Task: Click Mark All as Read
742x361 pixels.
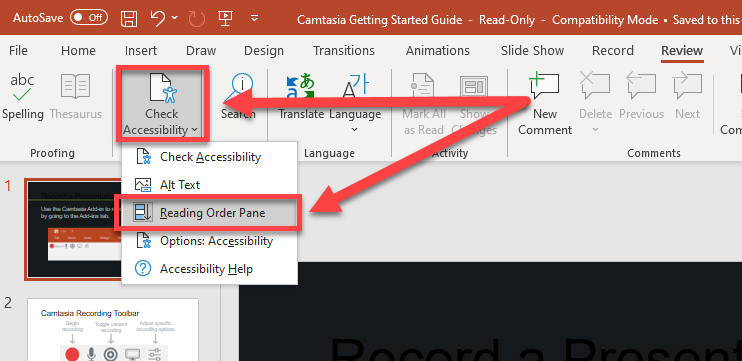Action: [424, 104]
